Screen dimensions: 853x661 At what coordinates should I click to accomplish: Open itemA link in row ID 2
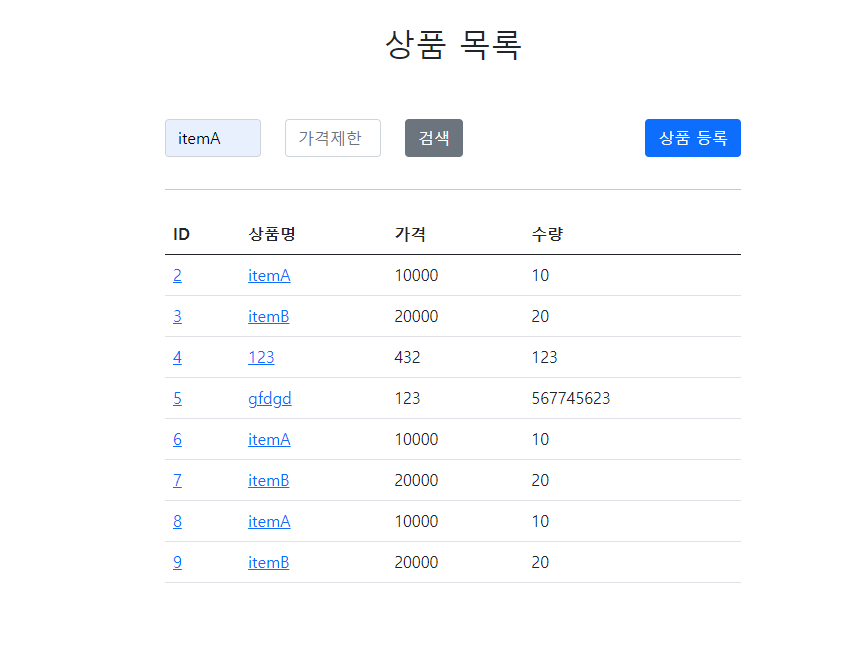click(269, 275)
